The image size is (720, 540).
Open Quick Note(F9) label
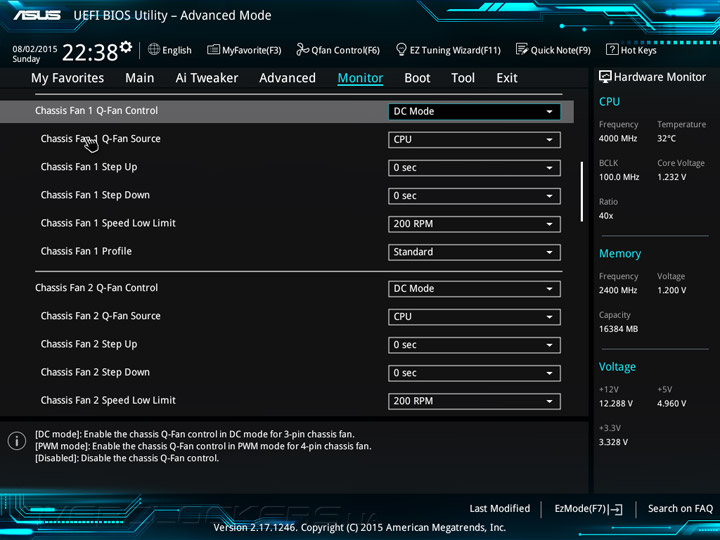coord(561,50)
